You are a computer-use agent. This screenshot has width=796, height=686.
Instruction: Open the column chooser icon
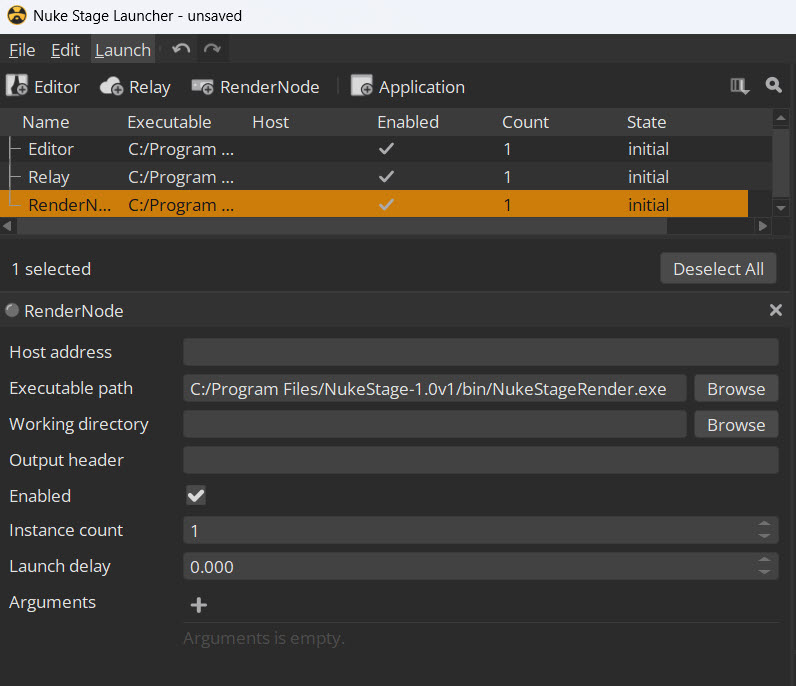point(740,87)
